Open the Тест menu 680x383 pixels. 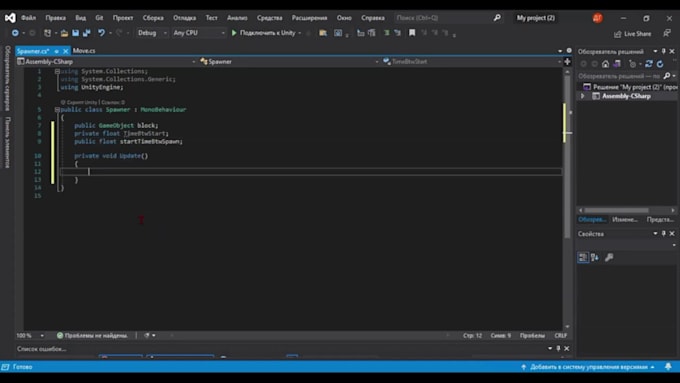pyautogui.click(x=212, y=18)
